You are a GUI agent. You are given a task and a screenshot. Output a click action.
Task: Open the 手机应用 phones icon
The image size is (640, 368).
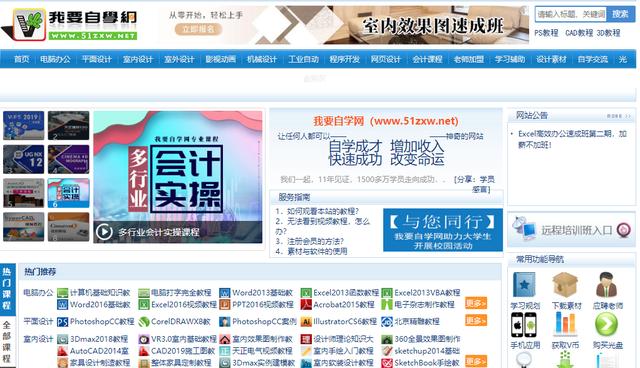(x=524, y=325)
